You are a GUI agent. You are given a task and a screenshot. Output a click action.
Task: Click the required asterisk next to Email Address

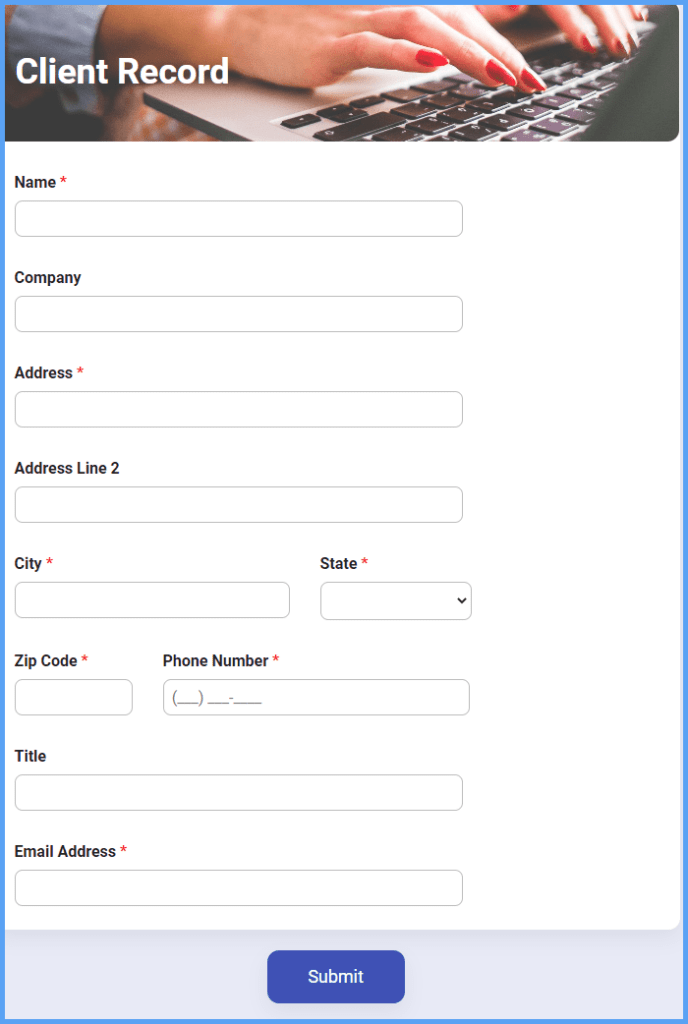(x=123, y=849)
